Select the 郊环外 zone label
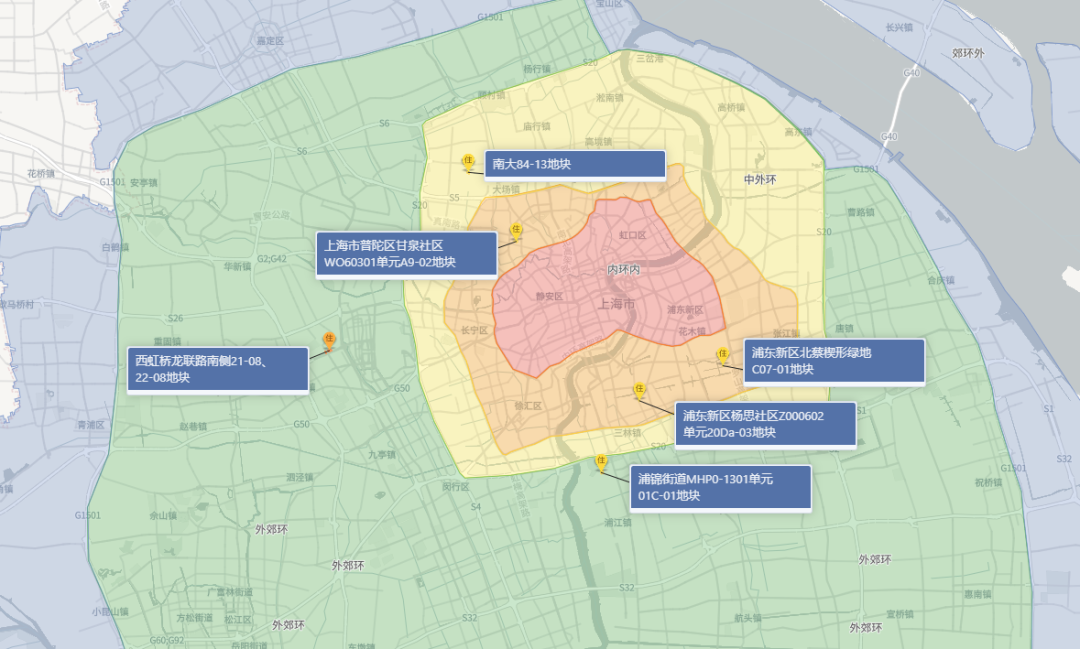This screenshot has width=1080, height=649. point(968,53)
